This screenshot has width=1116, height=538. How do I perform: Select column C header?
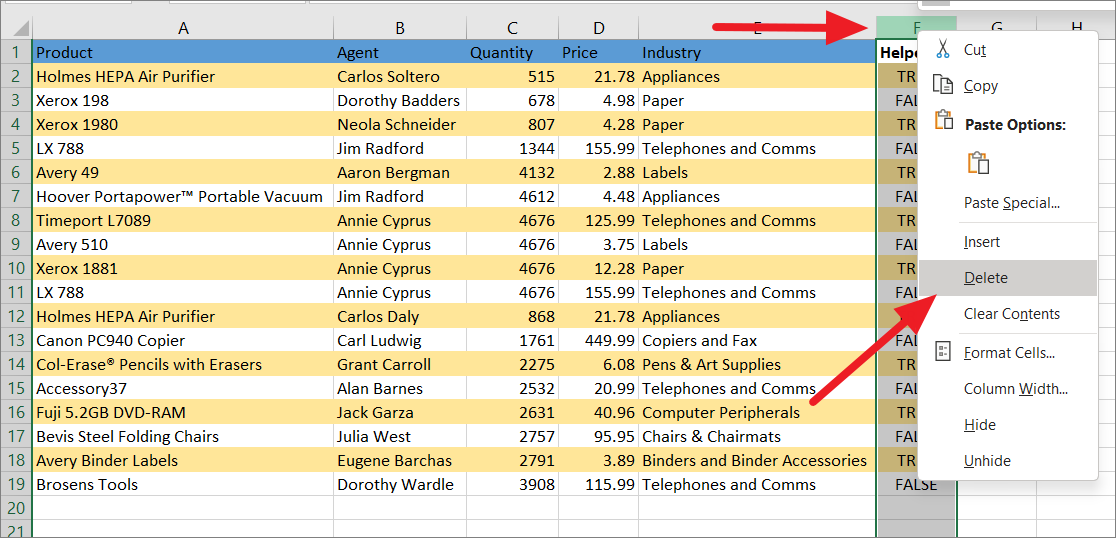(512, 28)
